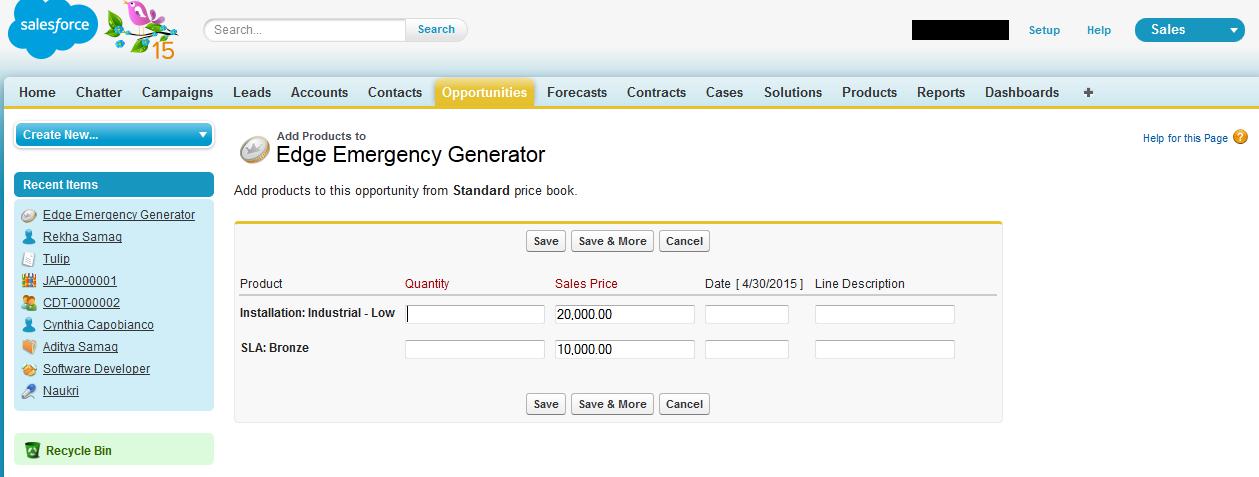Click Line Description field for SLA: Bronze
The width and height of the screenshot is (1259, 477).
pyautogui.click(x=885, y=349)
